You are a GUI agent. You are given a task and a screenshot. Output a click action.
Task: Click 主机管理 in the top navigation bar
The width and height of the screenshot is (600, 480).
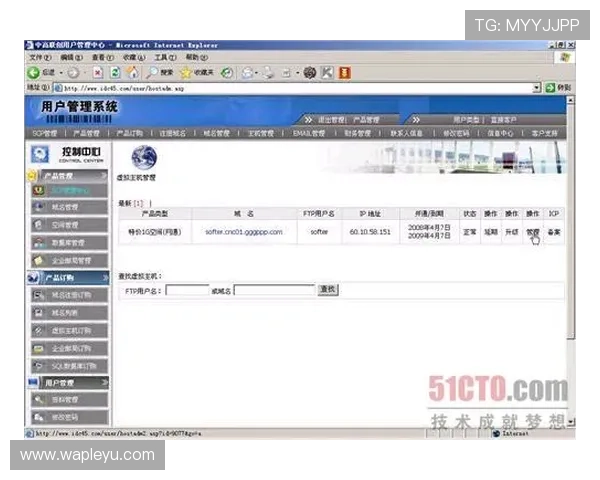[261, 133]
